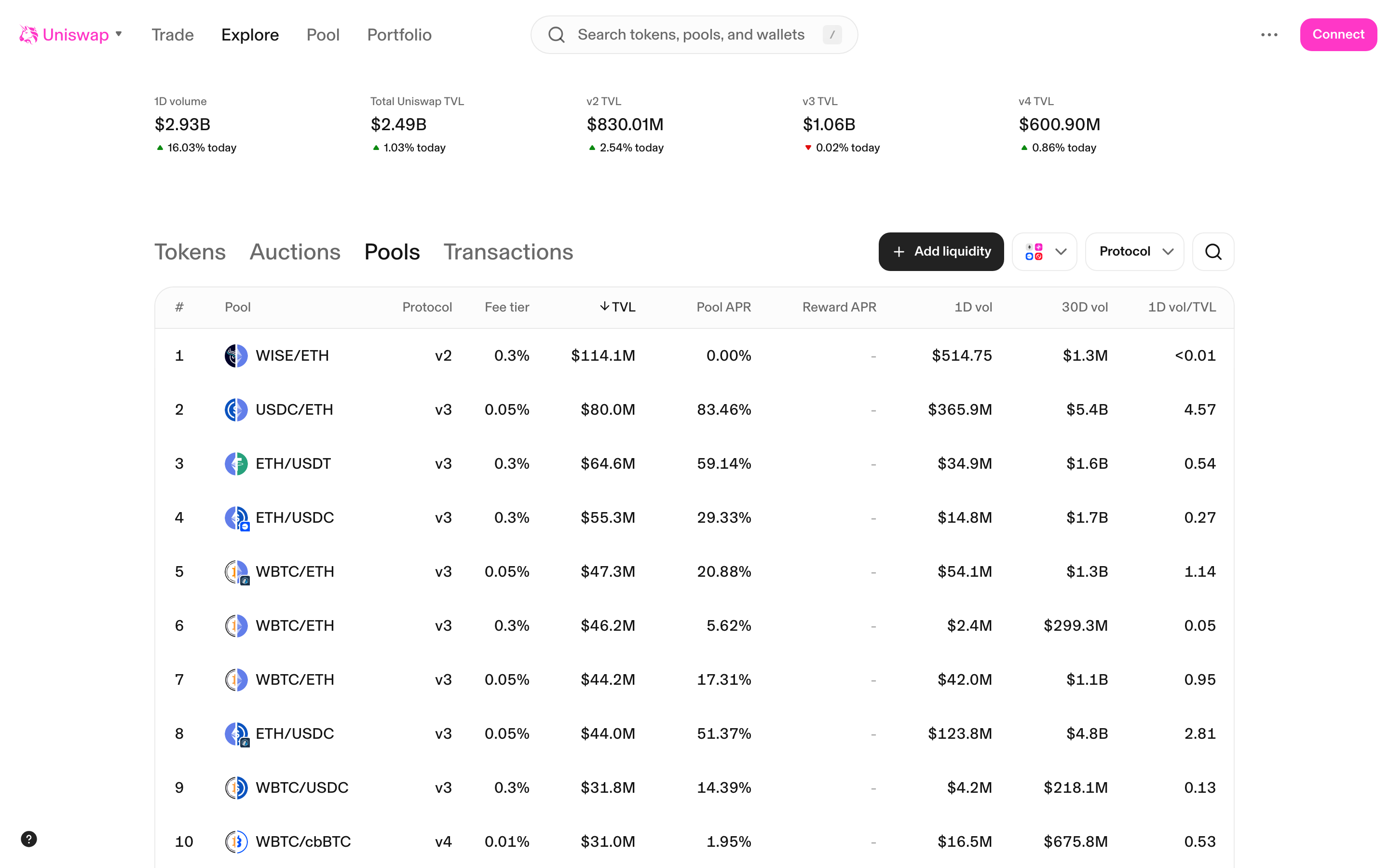Screen dimensions: 1389x868
Task: Click the WISE/ETH pool token icon
Action: (x=235, y=355)
